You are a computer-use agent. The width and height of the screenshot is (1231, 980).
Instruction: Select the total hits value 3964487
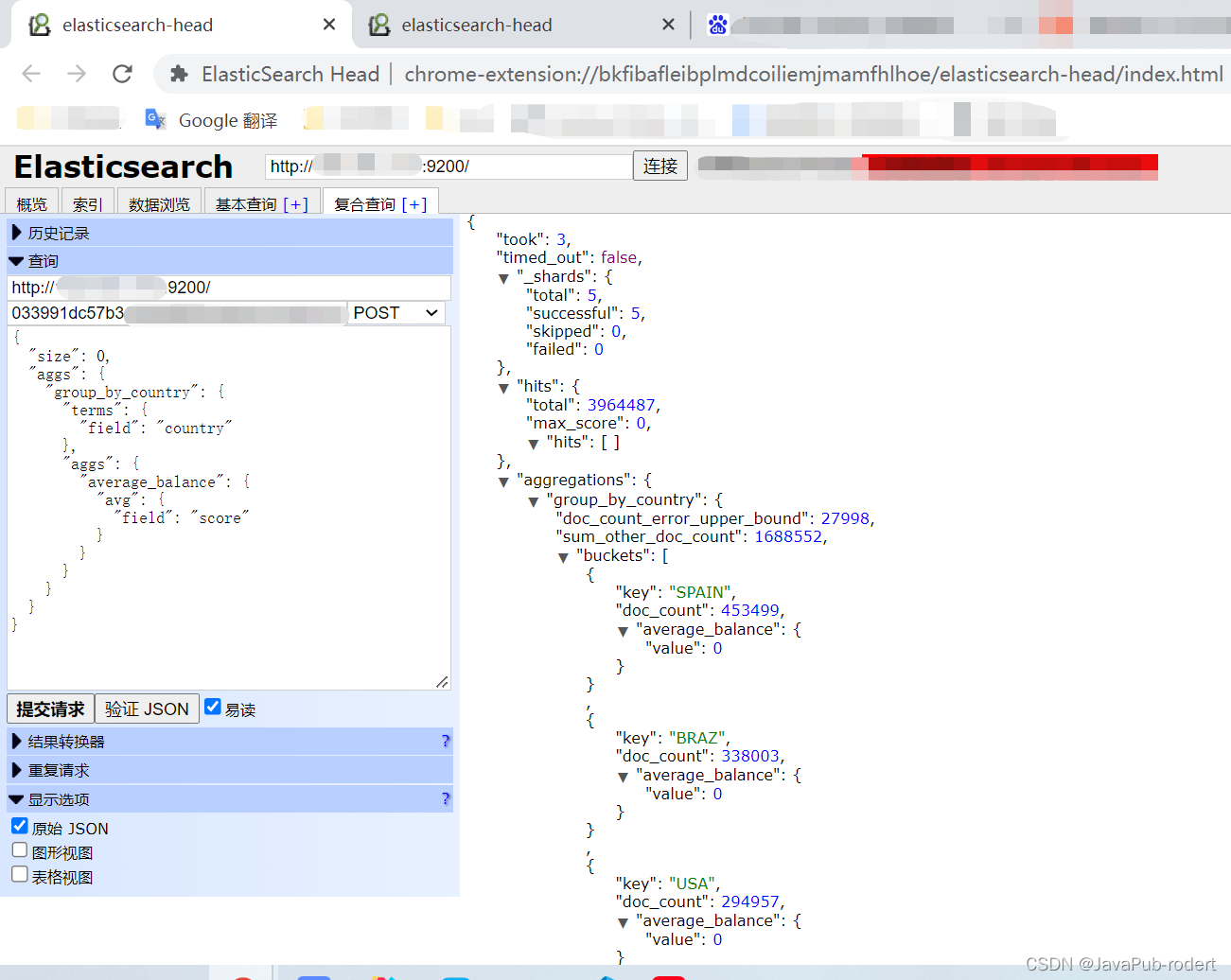tap(621, 405)
